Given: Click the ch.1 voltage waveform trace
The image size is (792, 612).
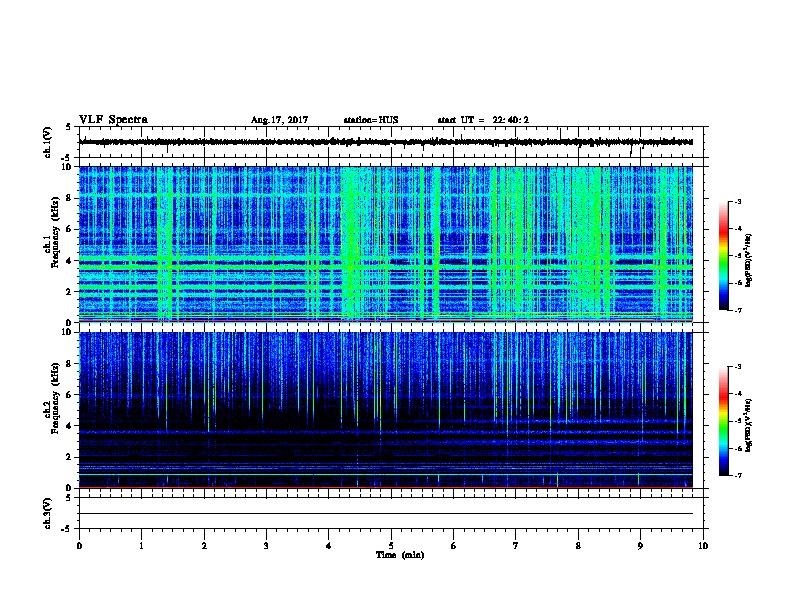Looking at the screenshot, I should pos(385,142).
